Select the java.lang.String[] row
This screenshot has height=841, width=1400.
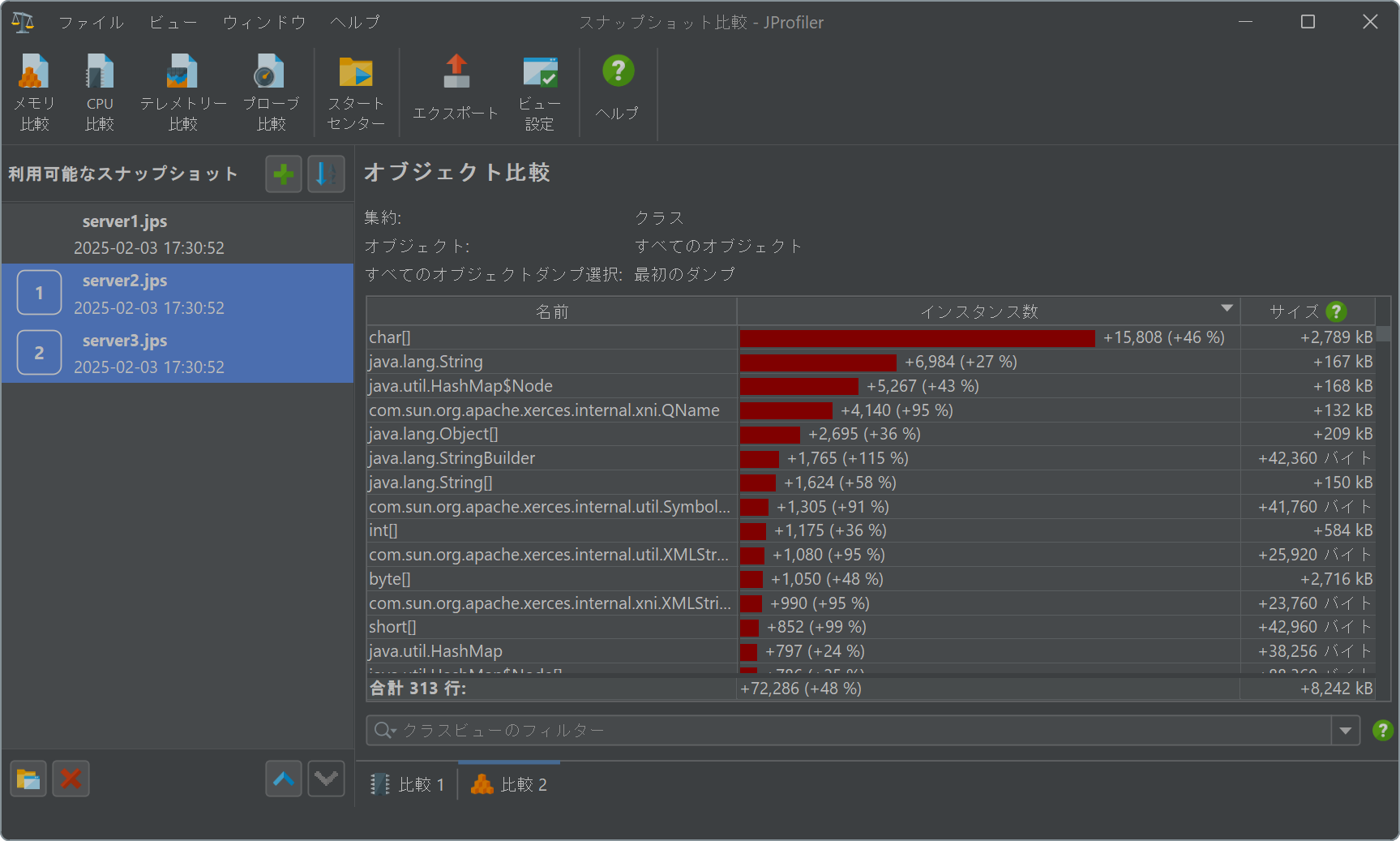click(x=871, y=483)
